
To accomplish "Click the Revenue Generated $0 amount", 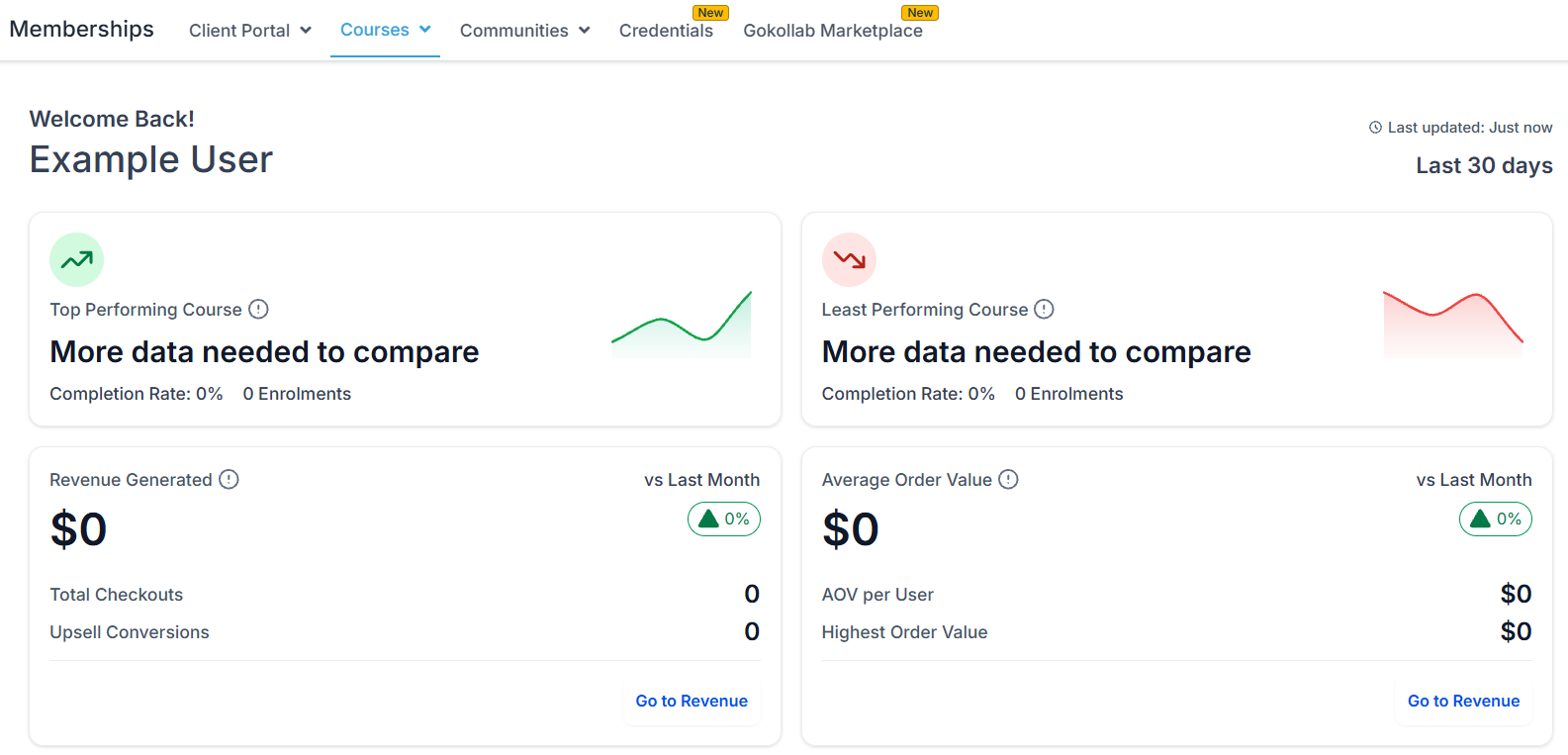I will click(x=78, y=529).
